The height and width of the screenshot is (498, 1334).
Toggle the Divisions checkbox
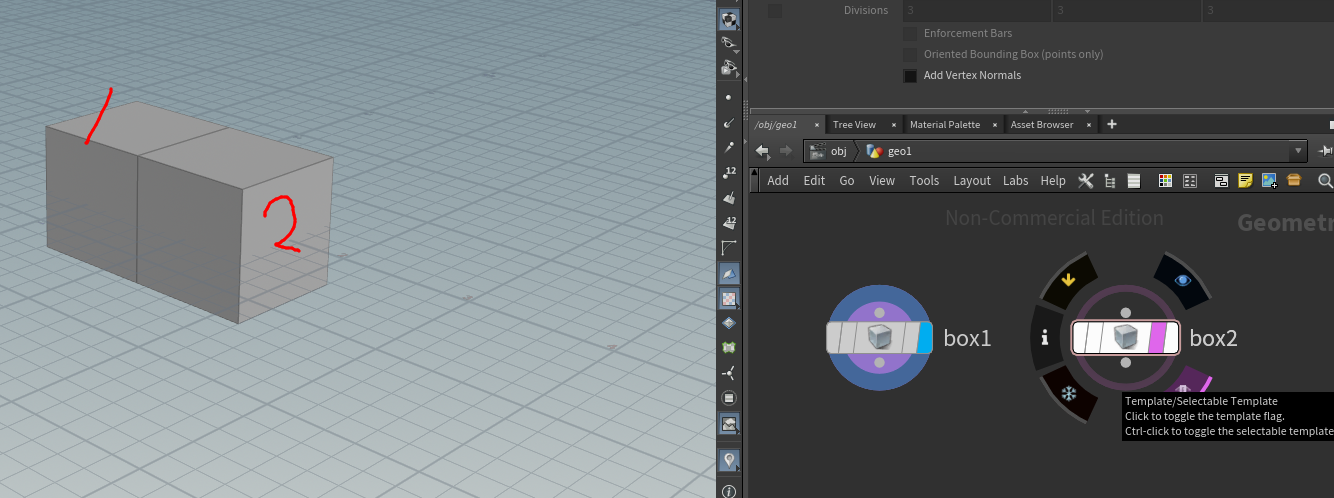775,10
